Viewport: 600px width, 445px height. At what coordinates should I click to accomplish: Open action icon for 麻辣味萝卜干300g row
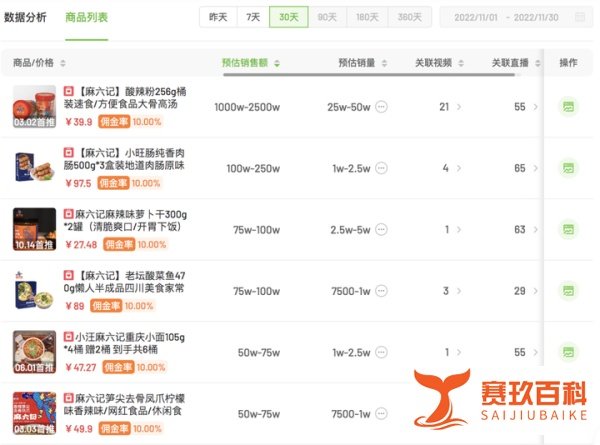pyautogui.click(x=568, y=230)
